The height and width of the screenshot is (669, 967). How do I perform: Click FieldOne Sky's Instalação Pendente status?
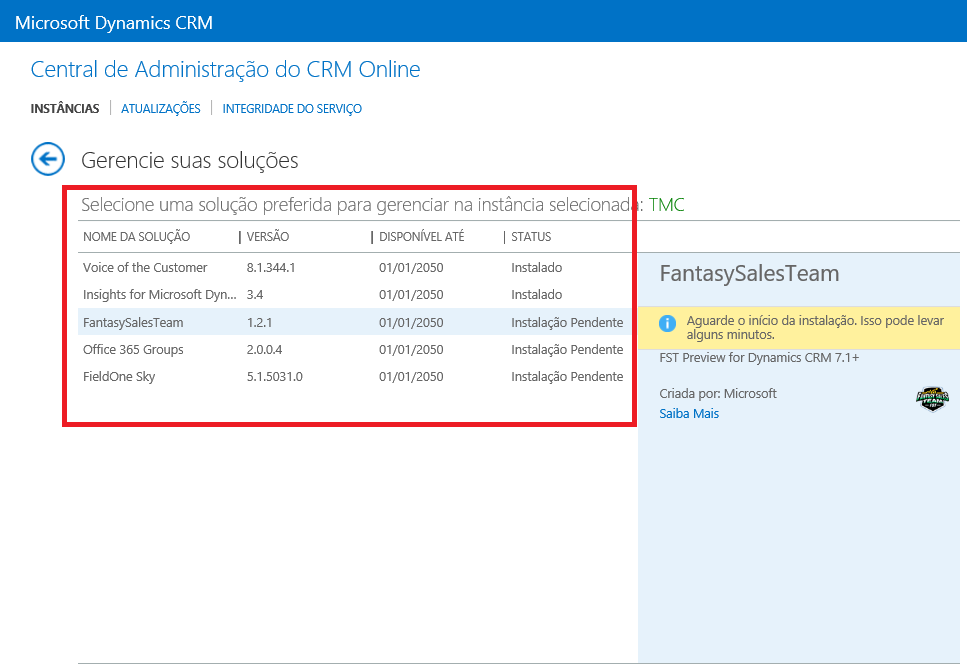pyautogui.click(x=567, y=377)
